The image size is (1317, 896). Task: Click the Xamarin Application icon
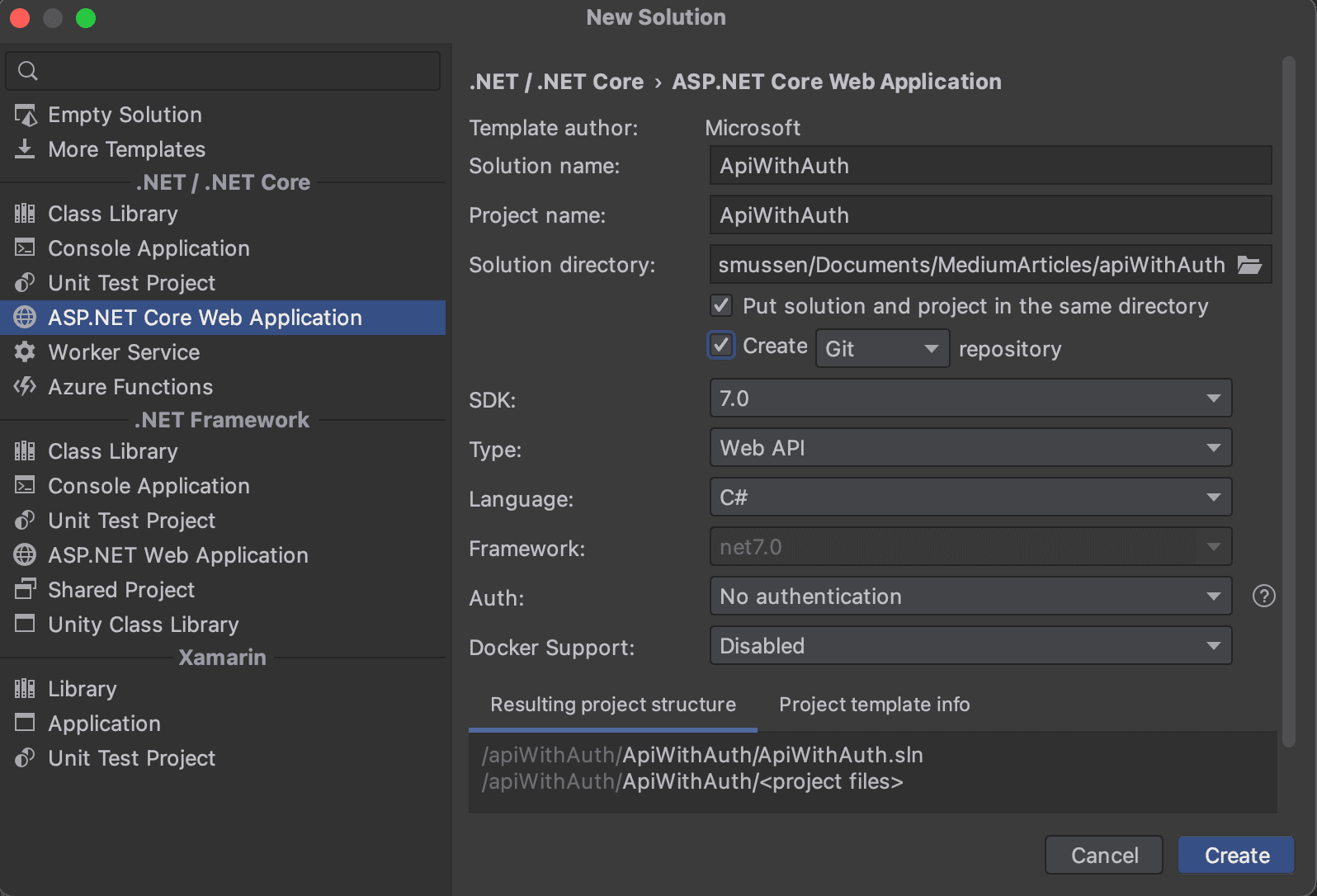point(26,724)
